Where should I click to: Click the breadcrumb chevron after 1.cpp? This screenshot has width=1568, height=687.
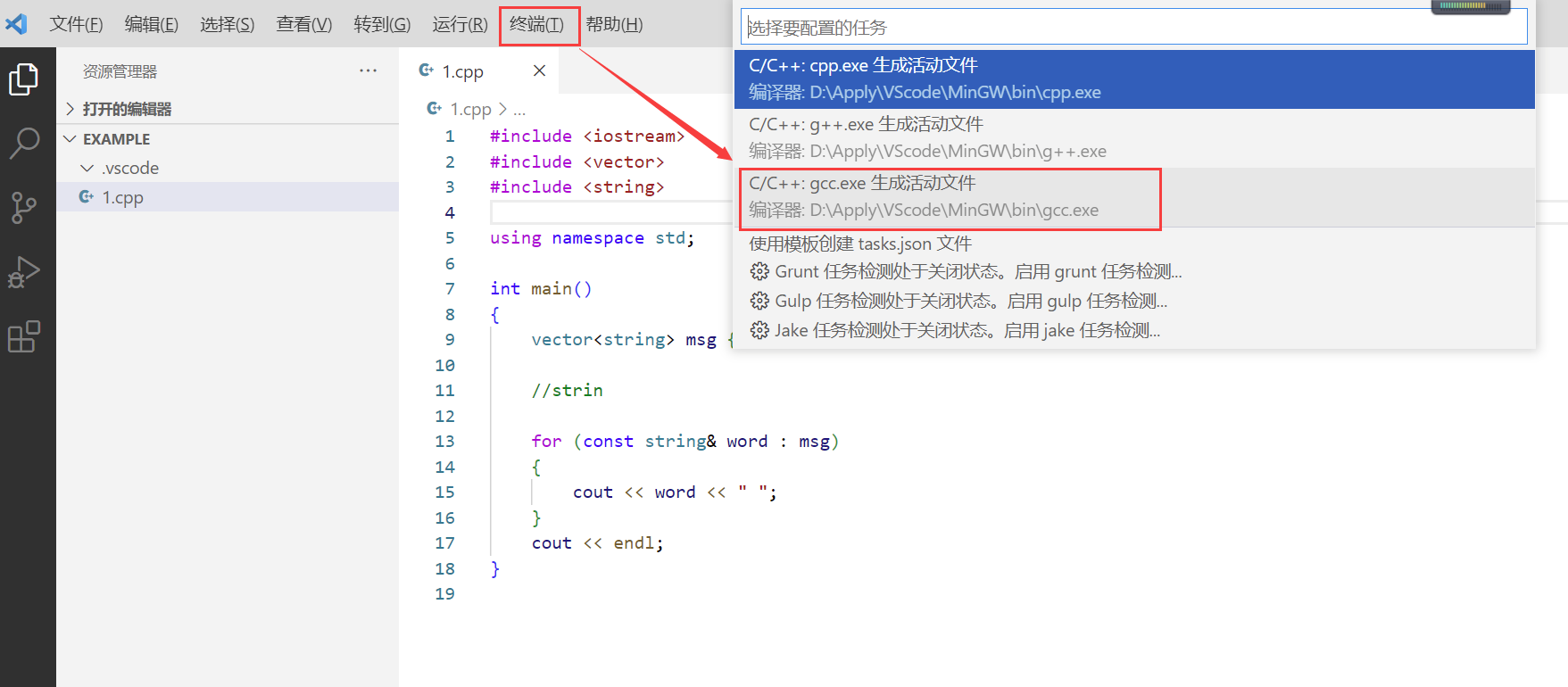(502, 109)
